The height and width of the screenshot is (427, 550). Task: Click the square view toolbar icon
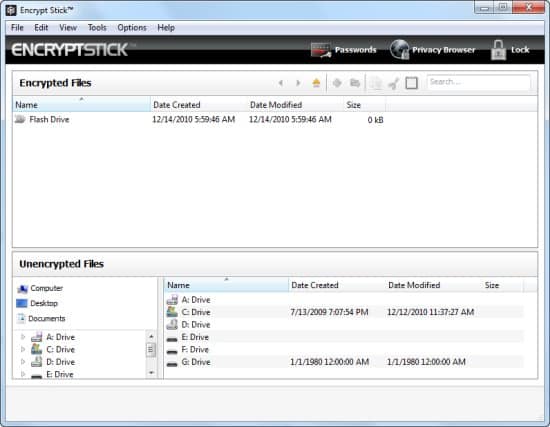pyautogui.click(x=411, y=83)
